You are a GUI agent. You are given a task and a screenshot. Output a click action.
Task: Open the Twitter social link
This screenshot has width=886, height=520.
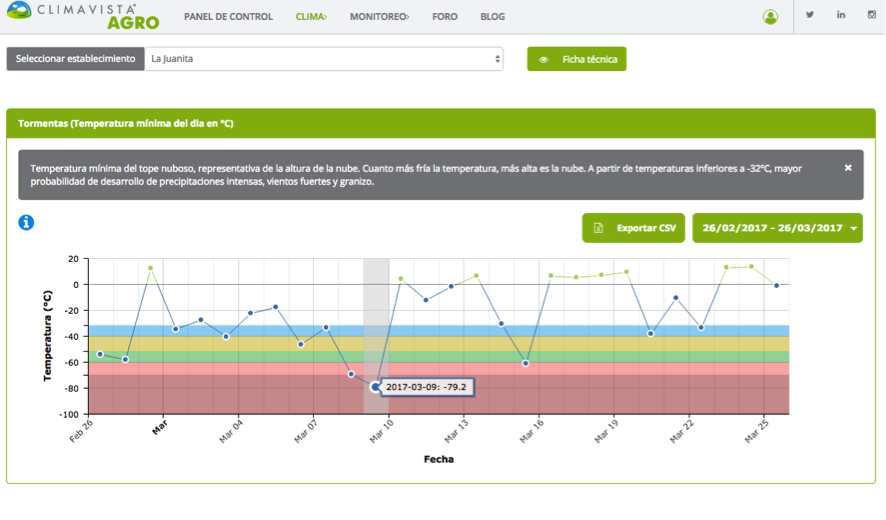810,15
